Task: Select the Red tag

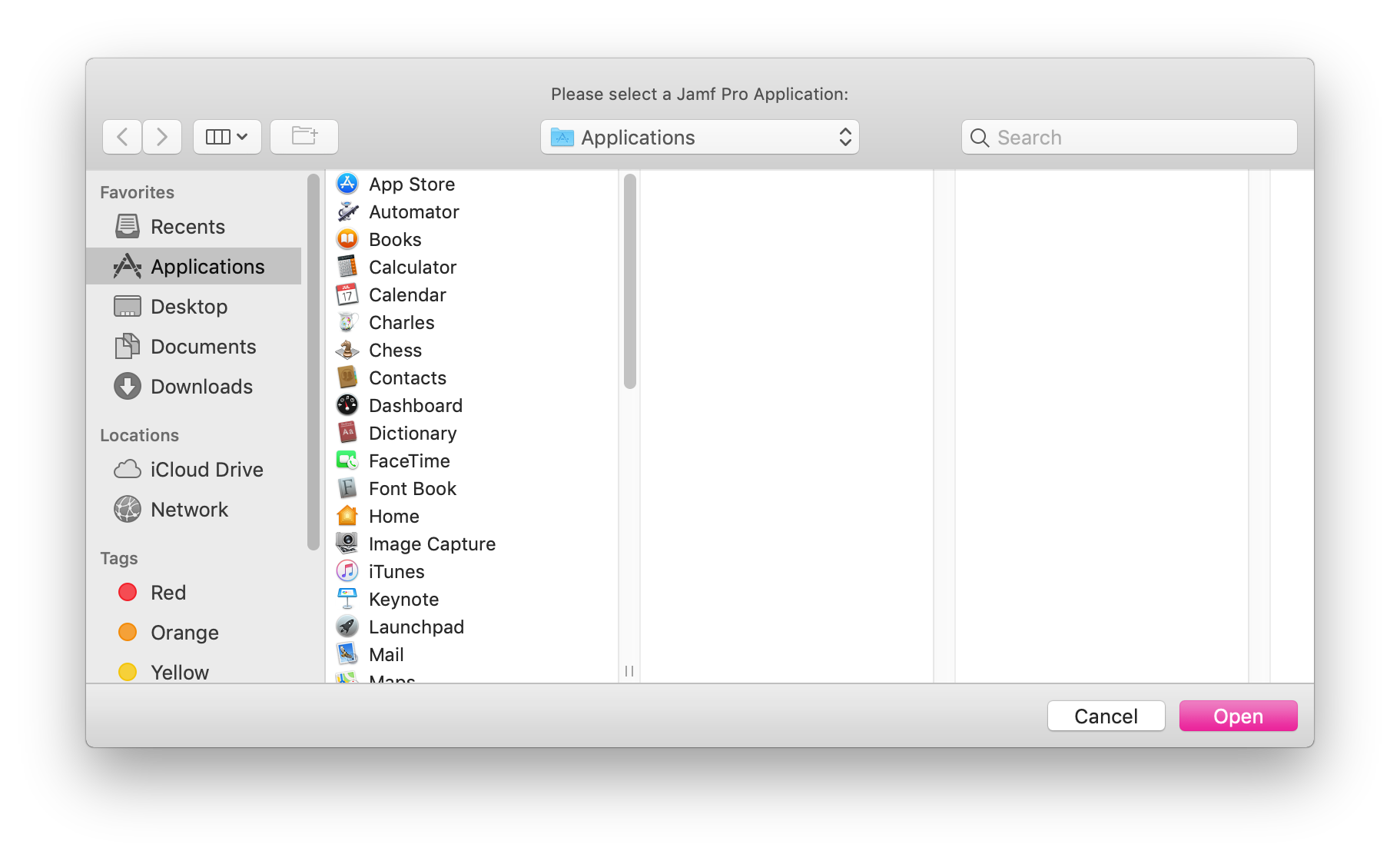Action: [x=152, y=592]
